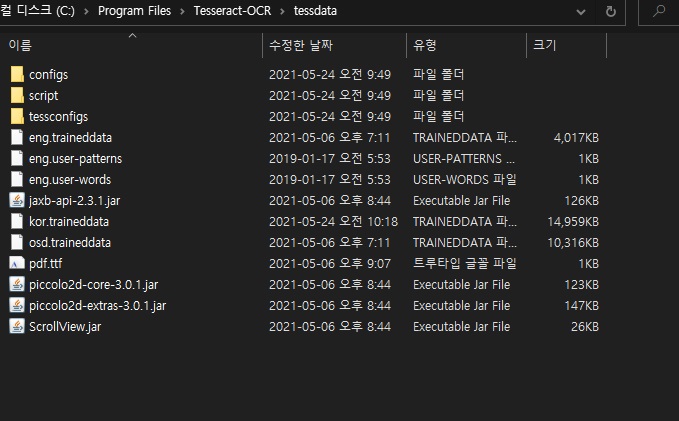The width and height of the screenshot is (679, 421).
Task: Click the eng.traineddata file icon
Action: coord(17,137)
